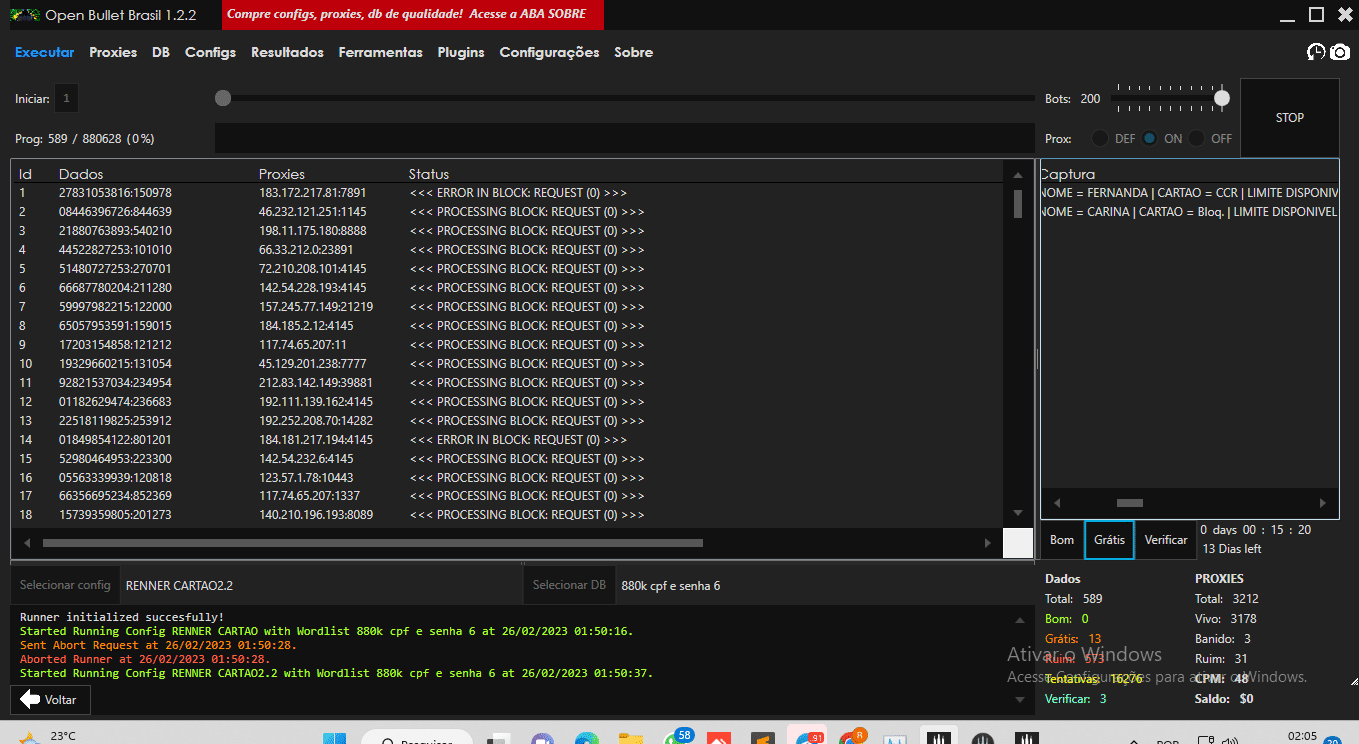The image size is (1359, 744).
Task: Open the Sobre tab
Action: pos(633,52)
